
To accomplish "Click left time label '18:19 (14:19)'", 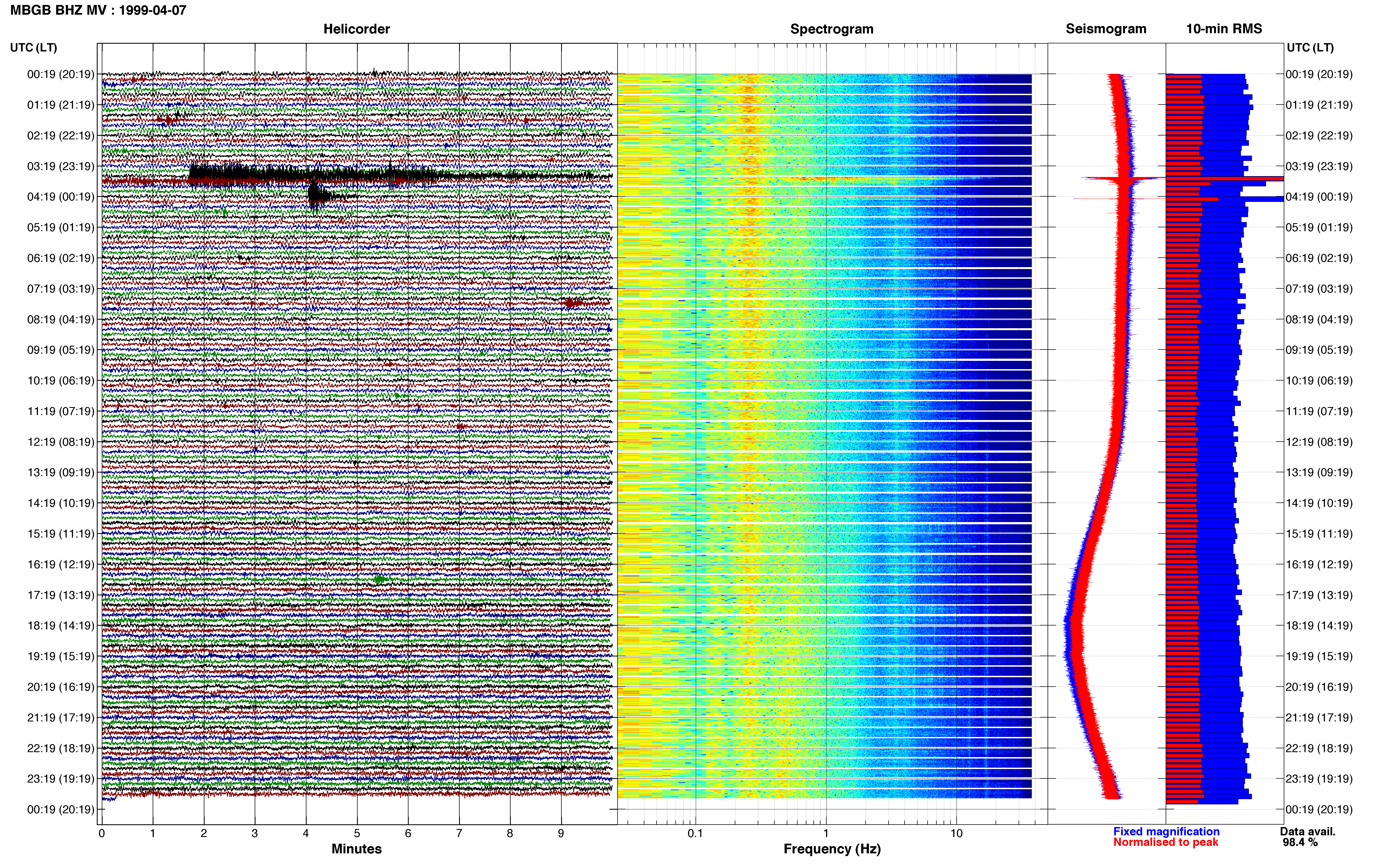I will pyautogui.click(x=61, y=626).
